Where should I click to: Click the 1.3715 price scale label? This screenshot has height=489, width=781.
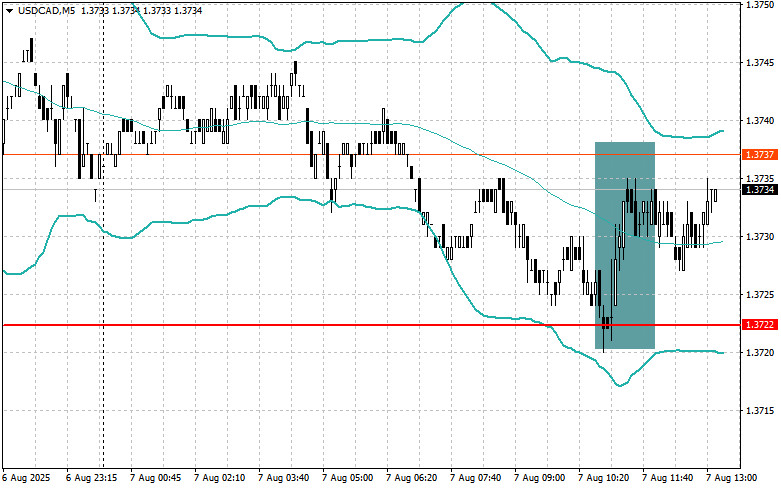click(x=760, y=411)
